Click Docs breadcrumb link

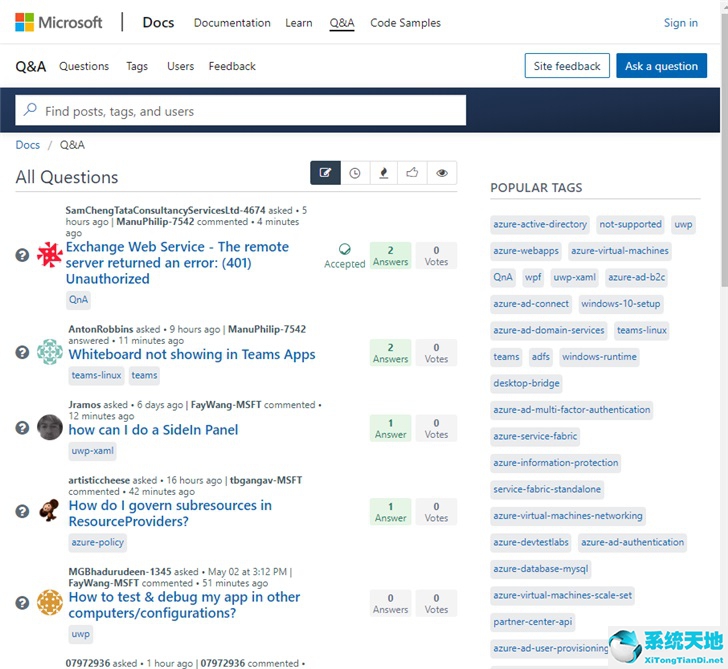pos(28,145)
